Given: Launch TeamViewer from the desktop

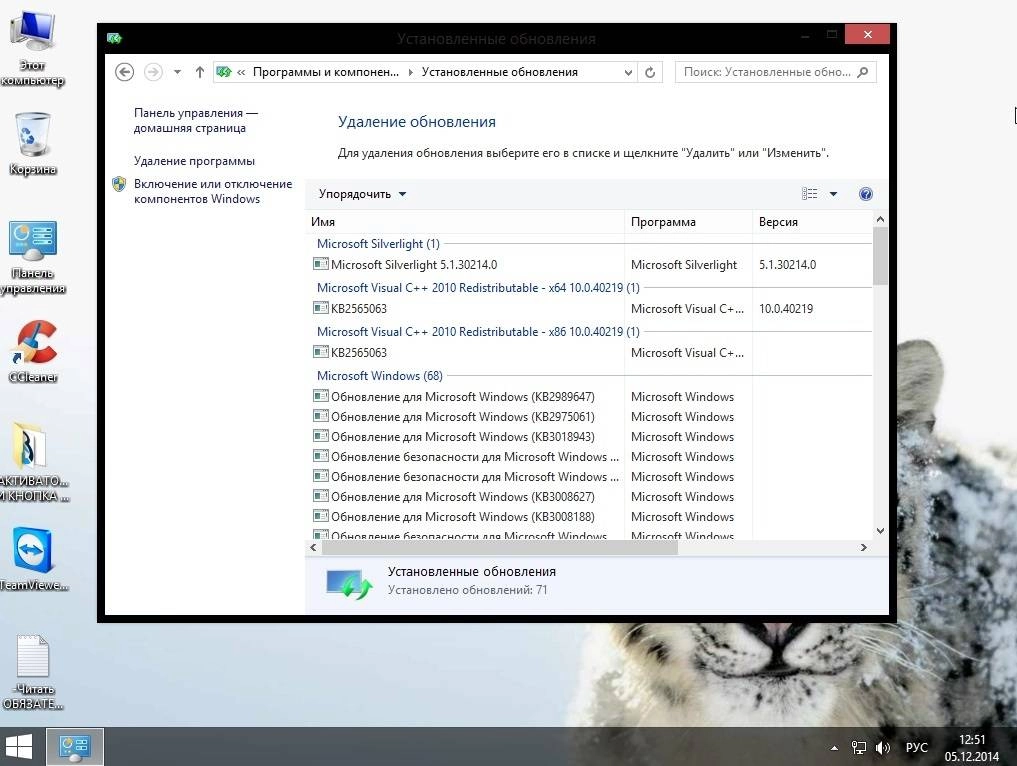Looking at the screenshot, I should tap(33, 559).
